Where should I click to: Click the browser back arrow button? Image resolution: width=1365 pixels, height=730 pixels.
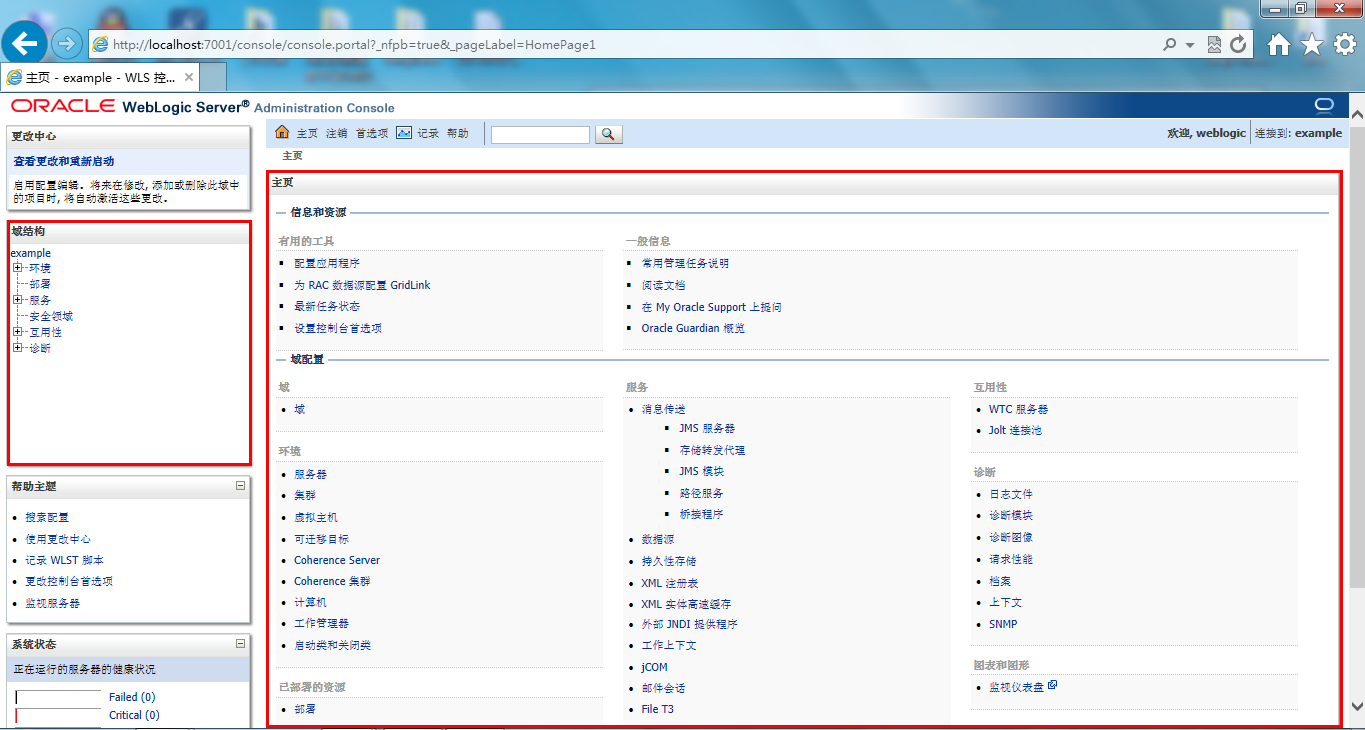24,44
